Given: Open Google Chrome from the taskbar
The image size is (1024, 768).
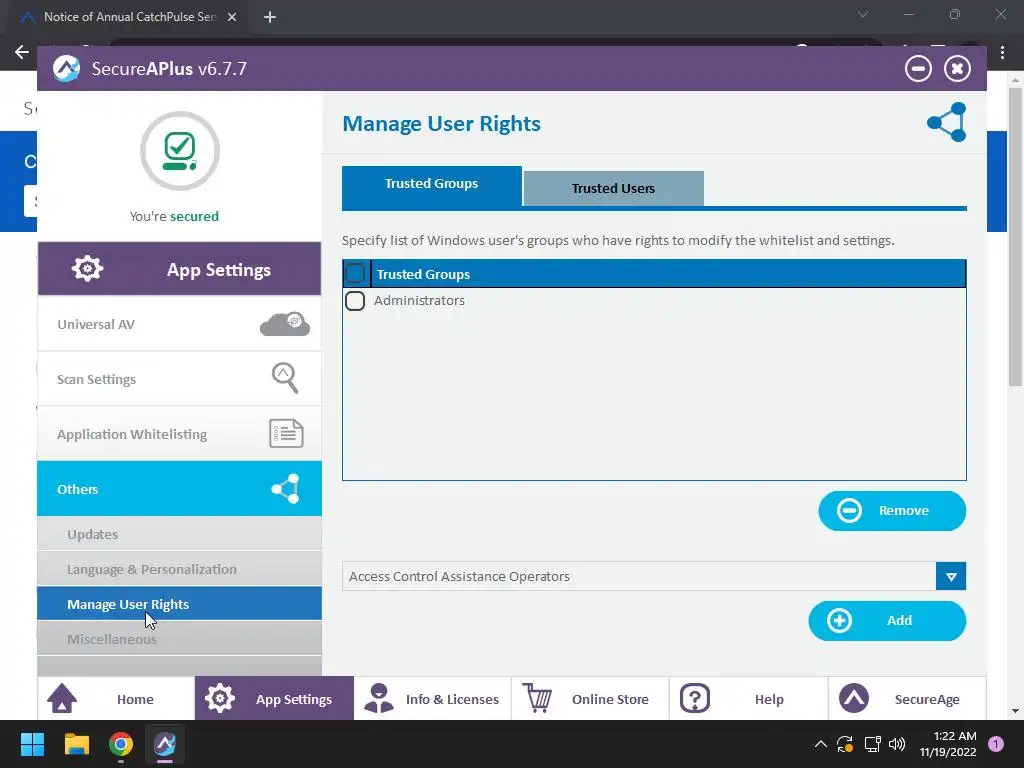Looking at the screenshot, I should coord(121,744).
